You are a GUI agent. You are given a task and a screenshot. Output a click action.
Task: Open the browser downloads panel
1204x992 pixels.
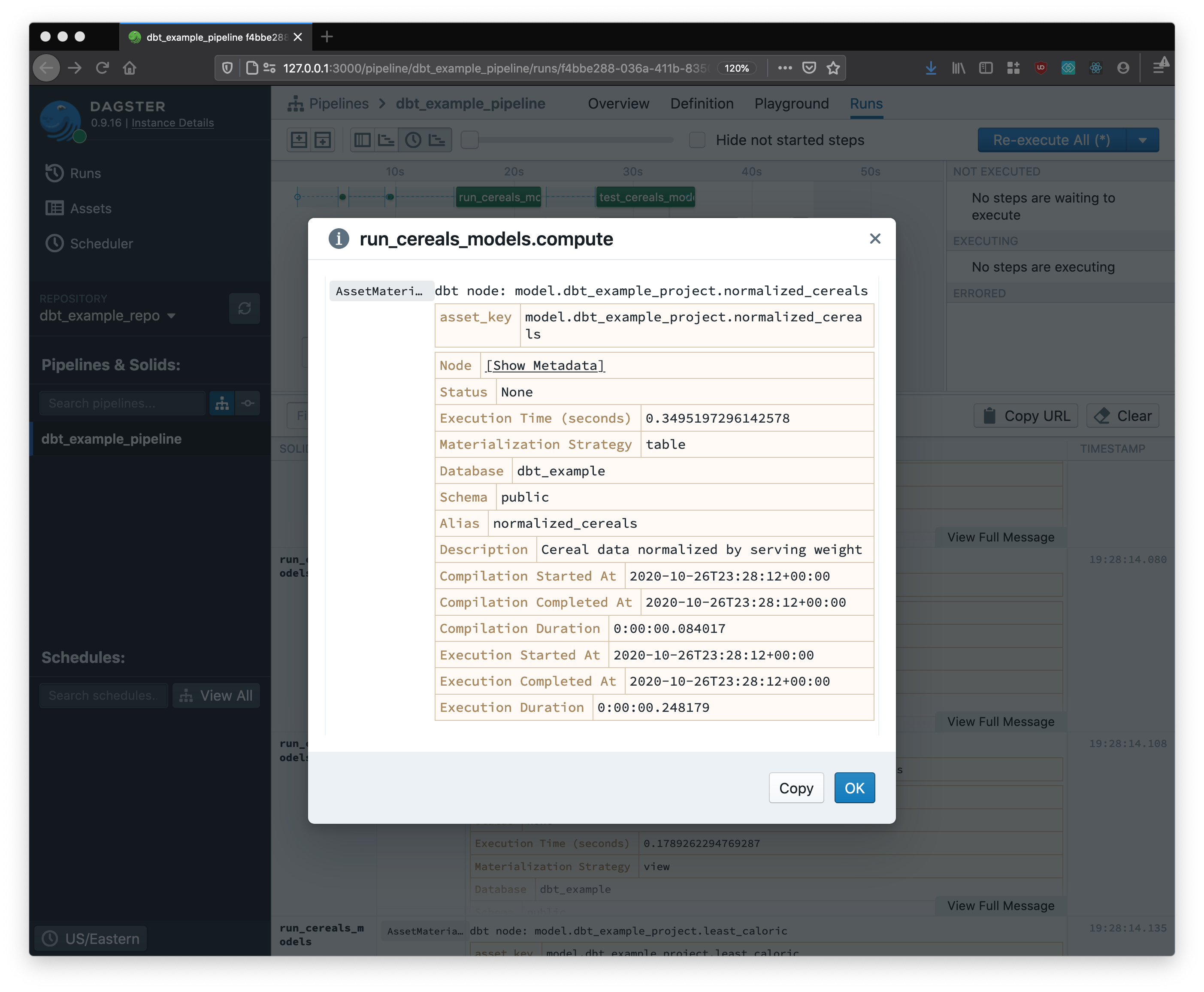[x=930, y=68]
